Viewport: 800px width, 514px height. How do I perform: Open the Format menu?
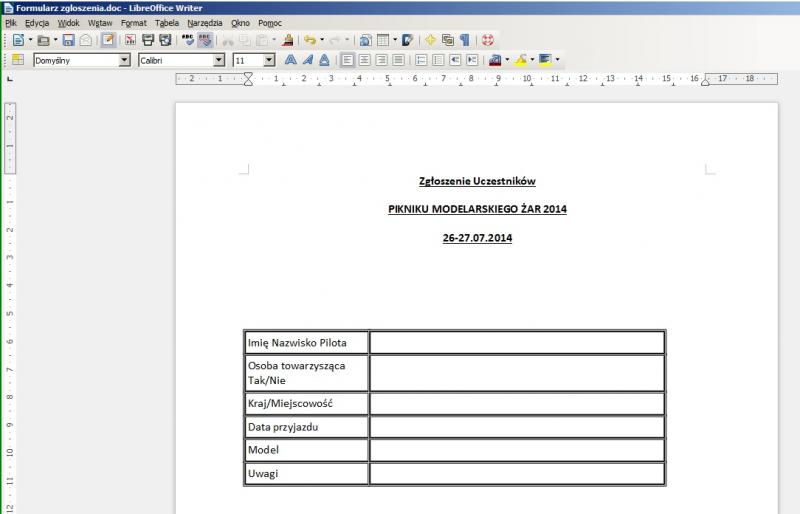click(x=133, y=22)
